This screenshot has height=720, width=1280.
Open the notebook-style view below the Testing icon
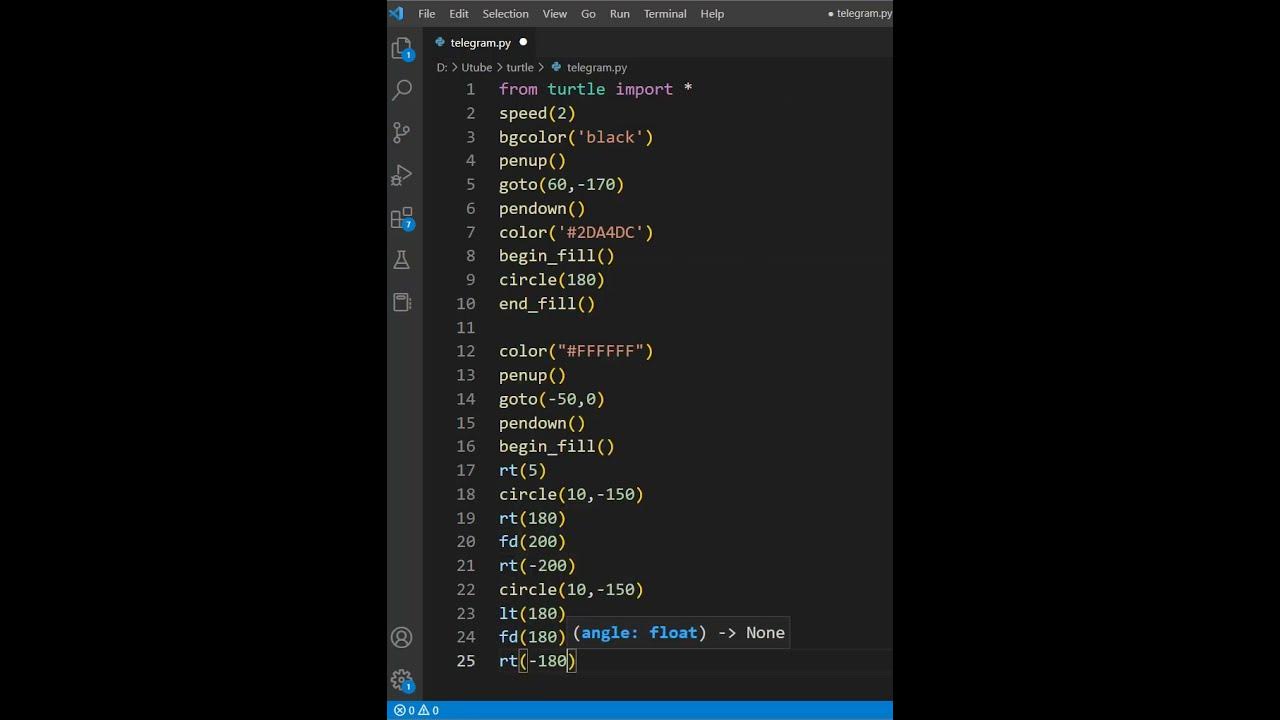(402, 302)
